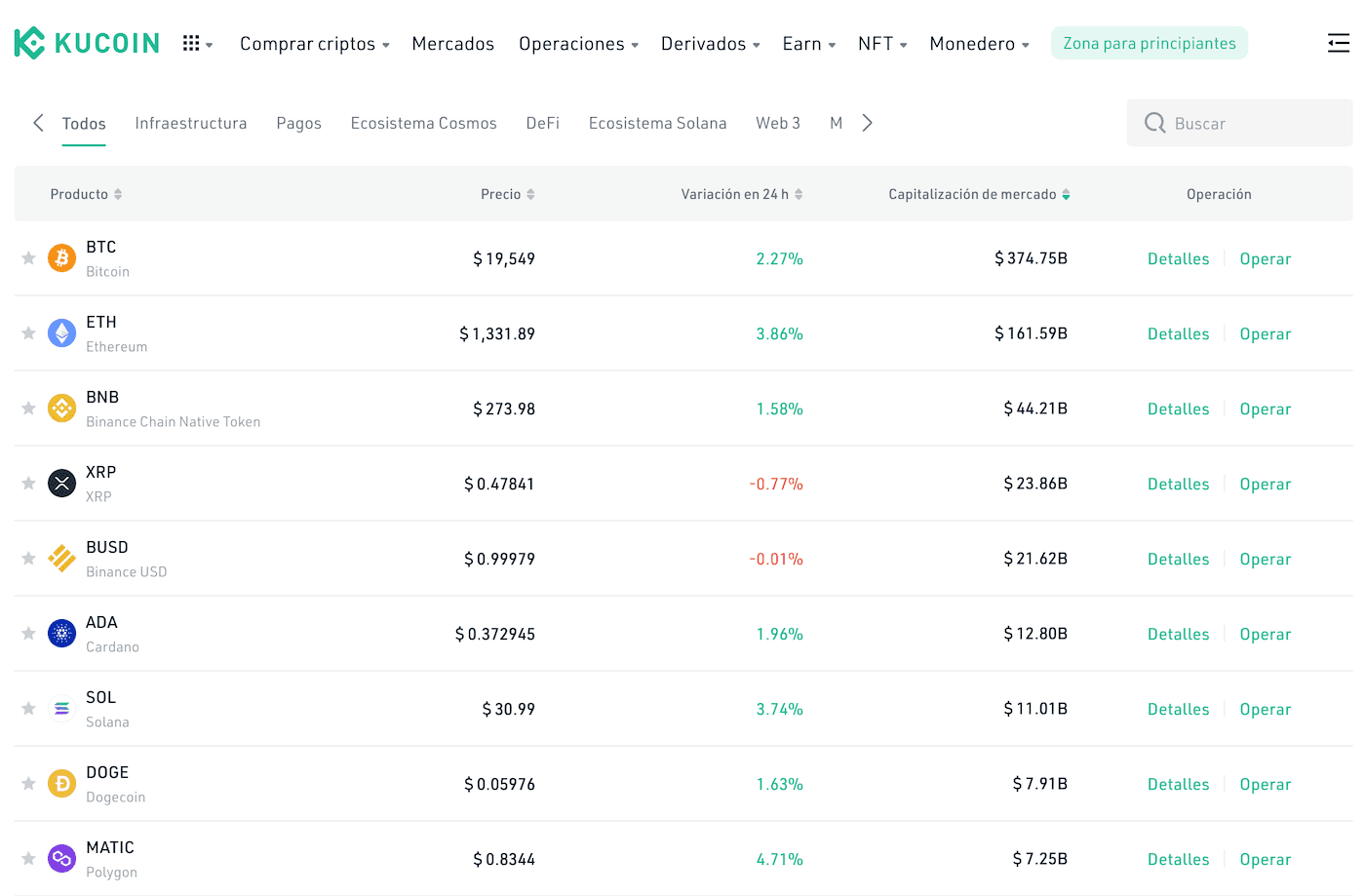Open the KuCoin logo home link
Screen dimensions: 1365x896
[x=87, y=43]
